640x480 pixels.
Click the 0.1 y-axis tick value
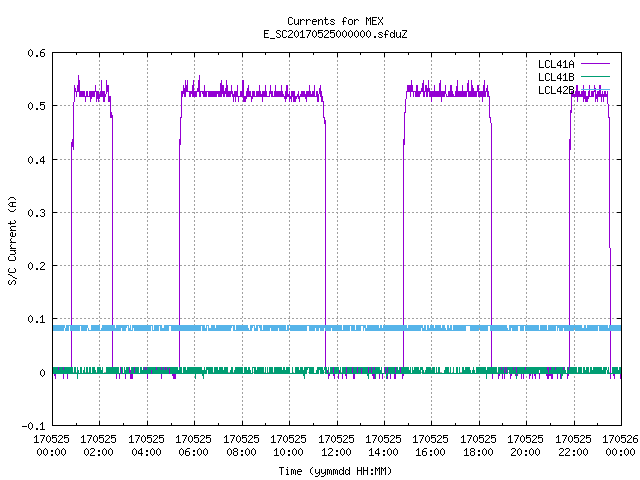36,319
